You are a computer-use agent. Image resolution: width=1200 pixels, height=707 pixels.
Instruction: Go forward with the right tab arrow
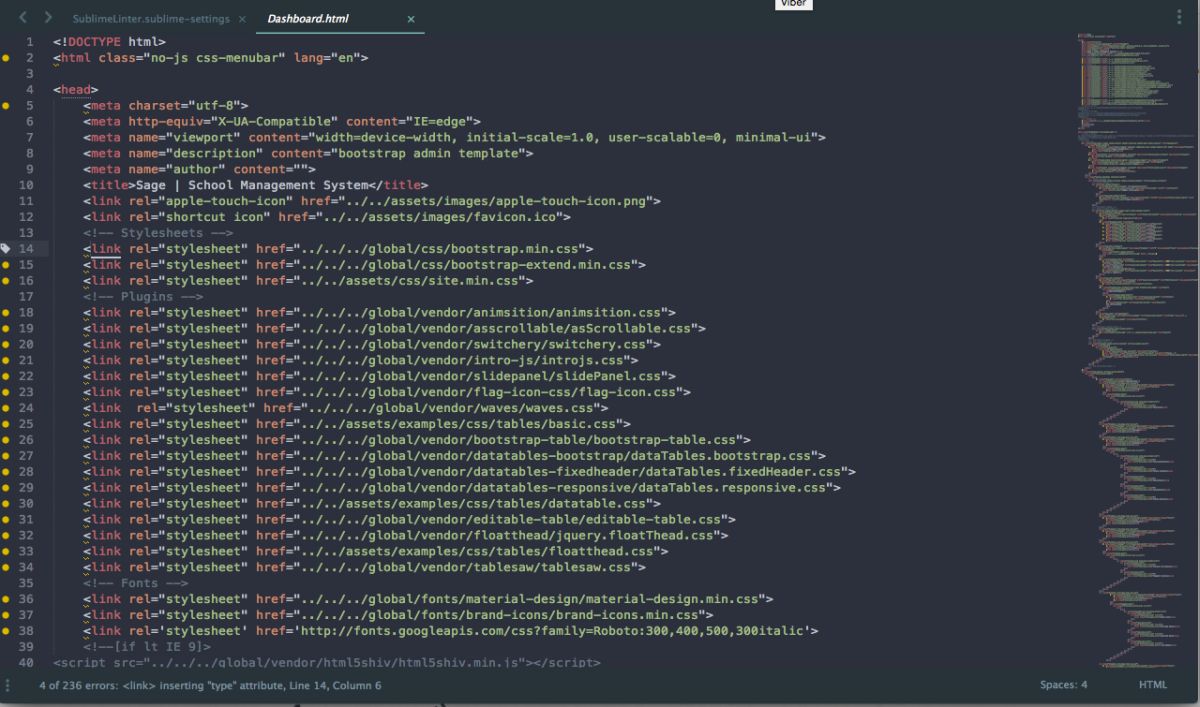pos(48,18)
